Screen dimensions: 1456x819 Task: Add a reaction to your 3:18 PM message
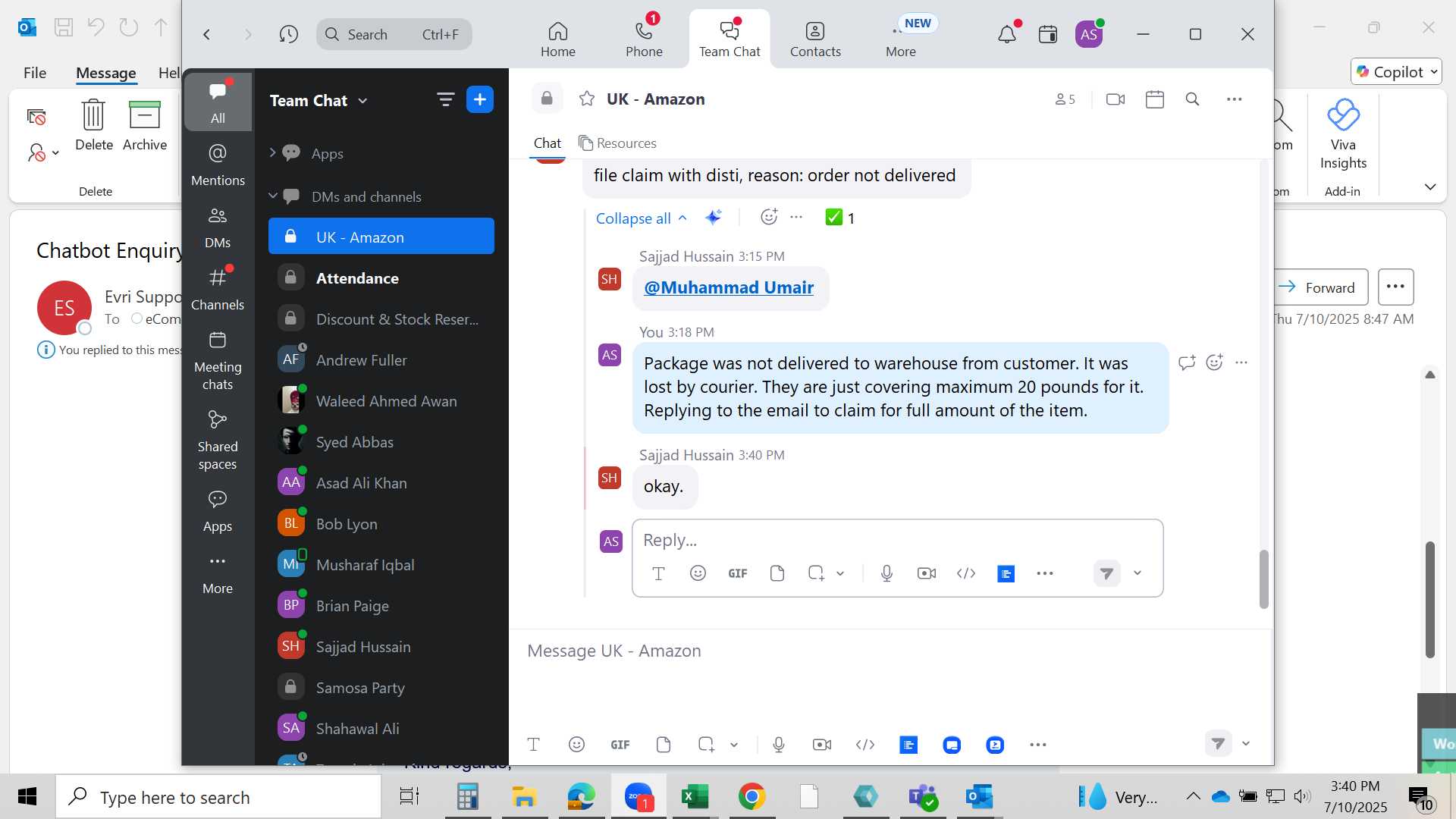pos(1214,362)
